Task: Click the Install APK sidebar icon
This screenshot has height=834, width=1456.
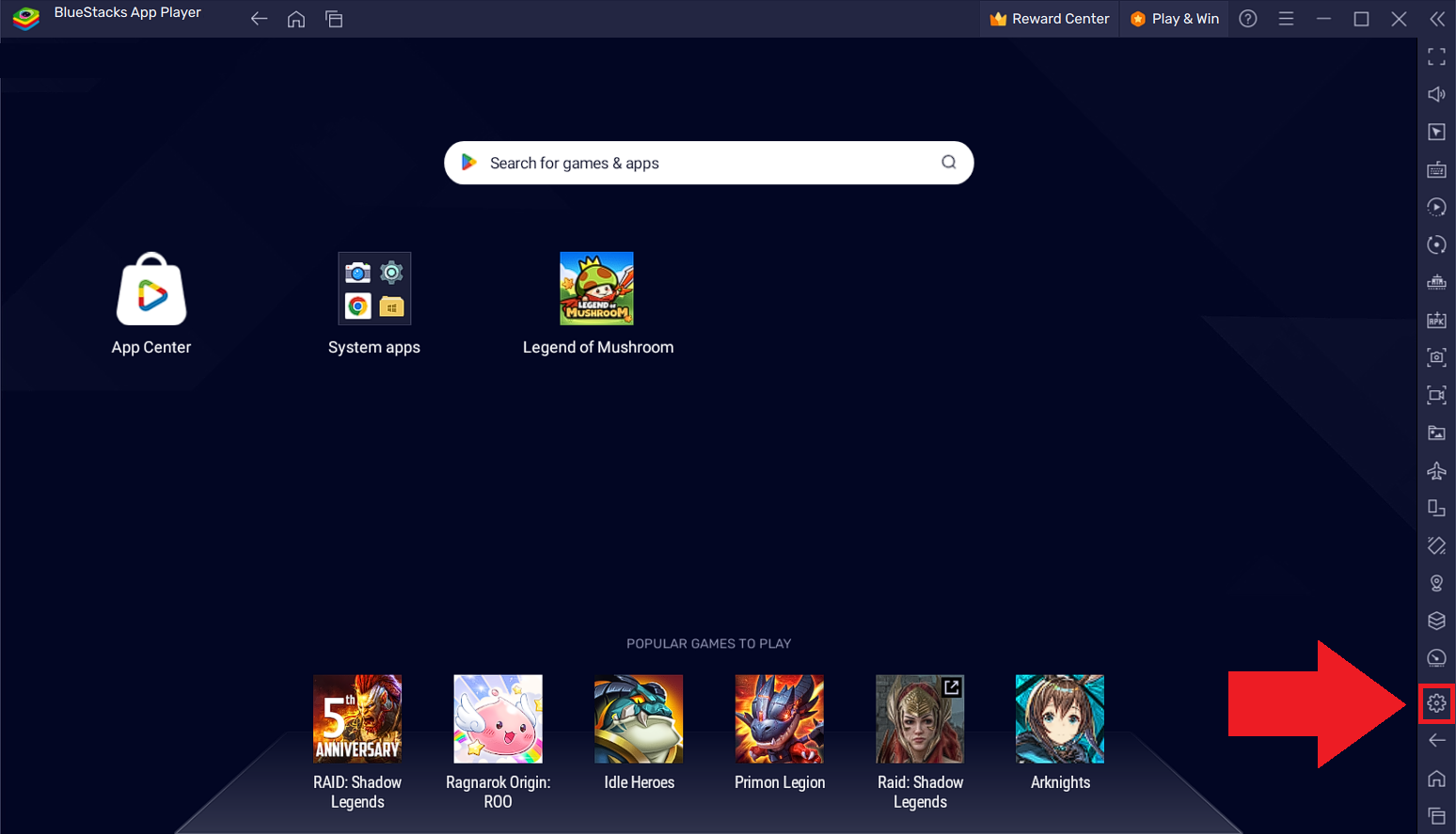Action: coord(1436,320)
